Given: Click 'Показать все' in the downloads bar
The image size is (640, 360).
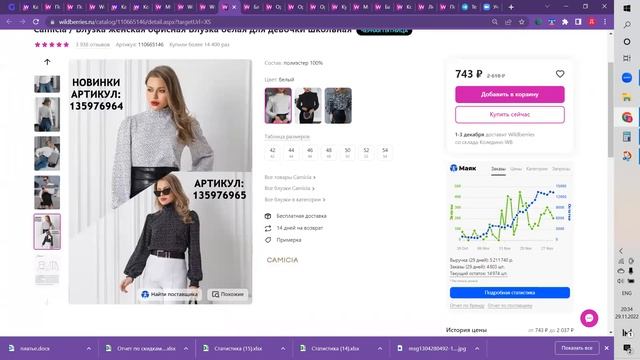Looking at the screenshot, I should [x=577, y=348].
